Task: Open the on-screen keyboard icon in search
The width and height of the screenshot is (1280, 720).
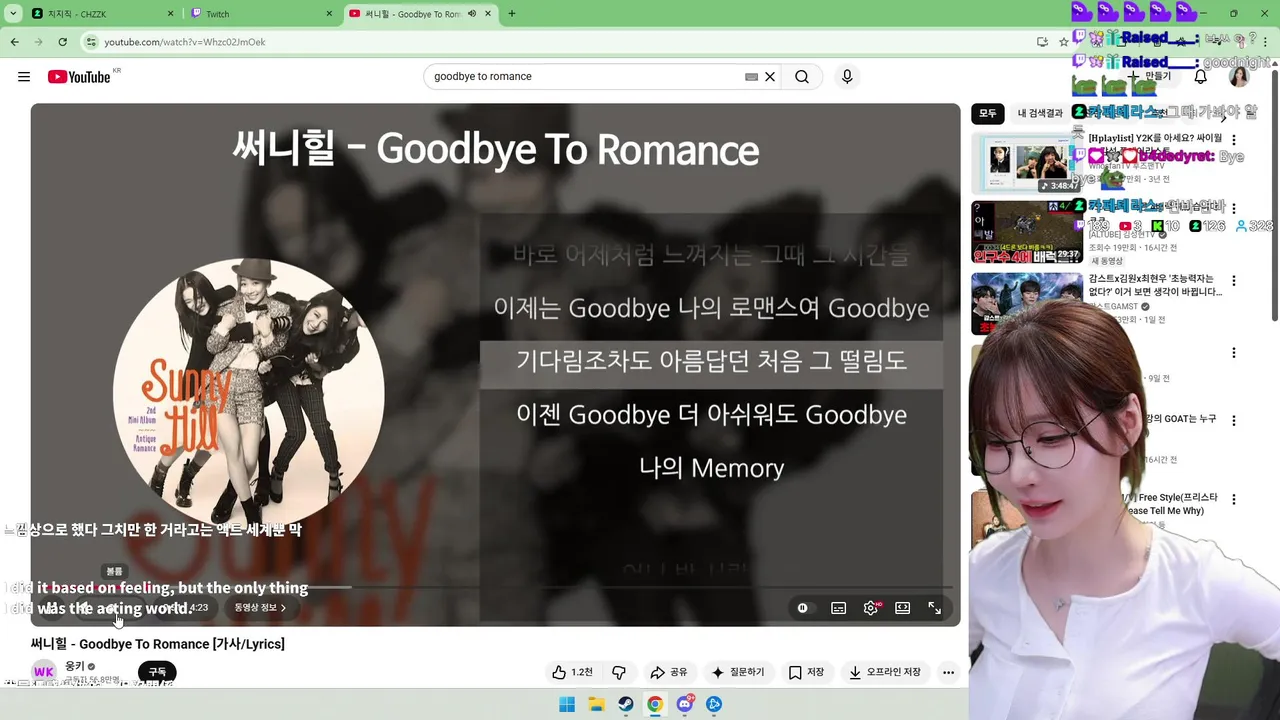Action: 751,77
